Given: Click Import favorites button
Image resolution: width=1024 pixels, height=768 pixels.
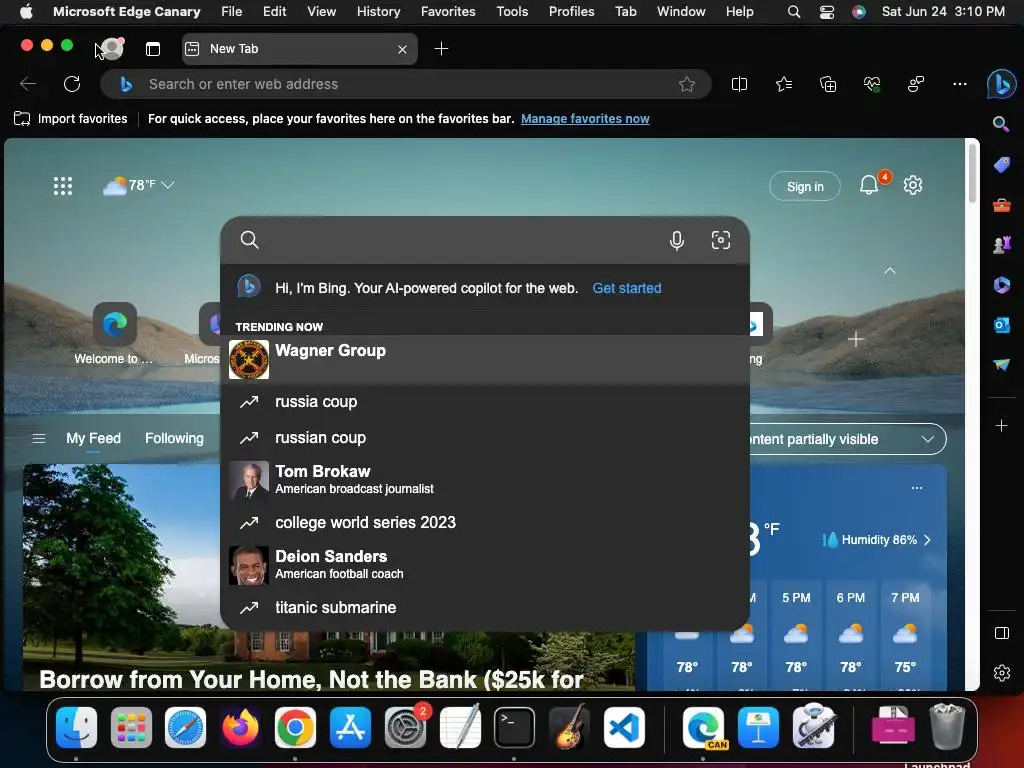Looking at the screenshot, I should coord(71,119).
